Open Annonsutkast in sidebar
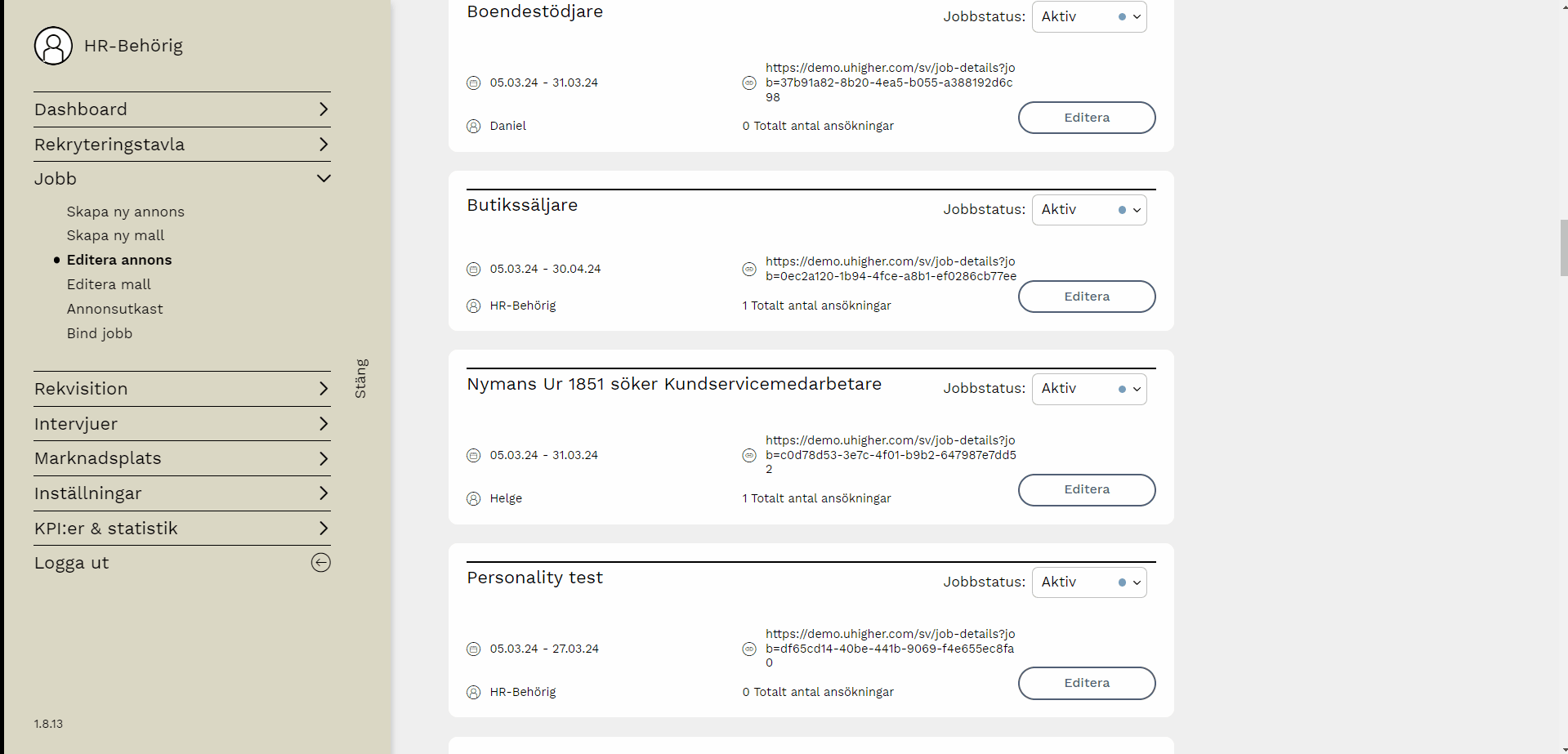 (115, 310)
